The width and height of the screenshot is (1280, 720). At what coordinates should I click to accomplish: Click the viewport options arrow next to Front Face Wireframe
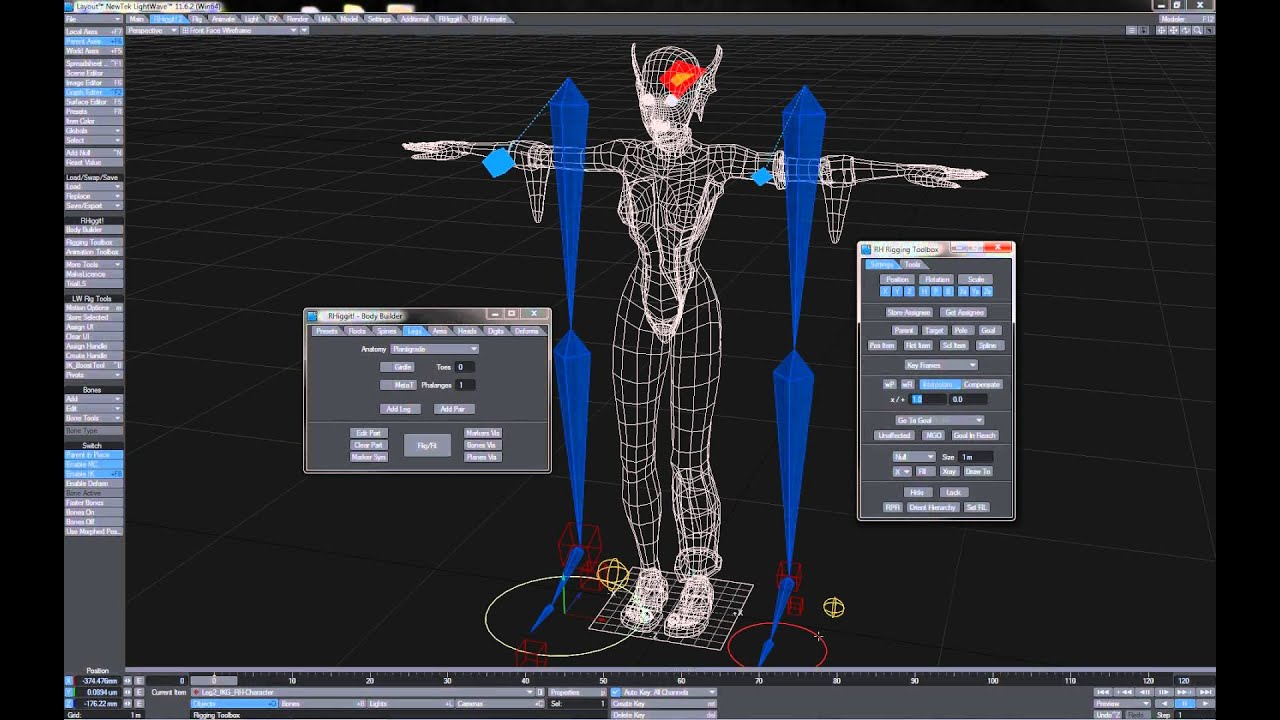305,30
